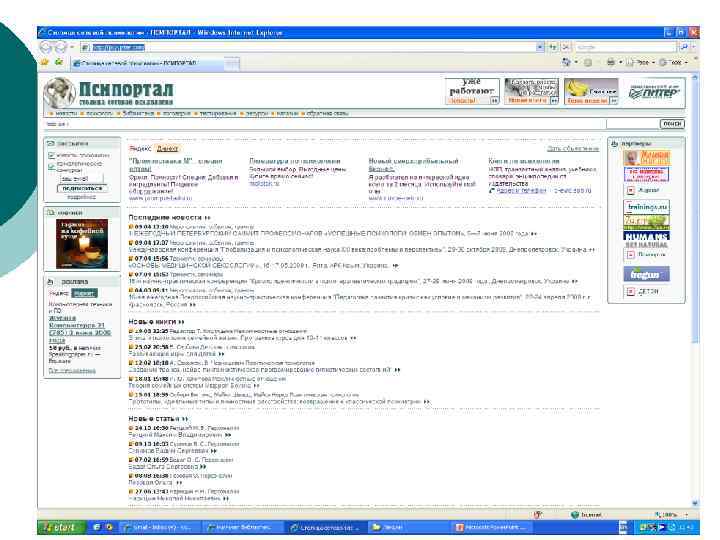Open the 'новости' site menu item

[66, 113]
